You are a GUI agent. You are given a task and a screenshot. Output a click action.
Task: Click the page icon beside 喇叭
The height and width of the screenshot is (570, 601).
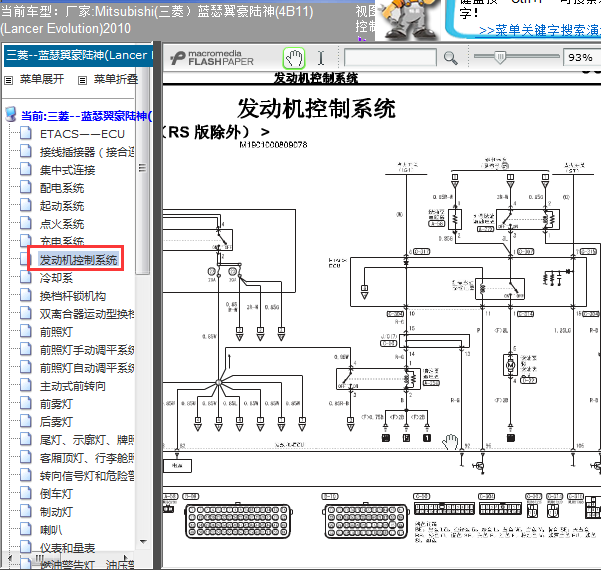point(26,530)
